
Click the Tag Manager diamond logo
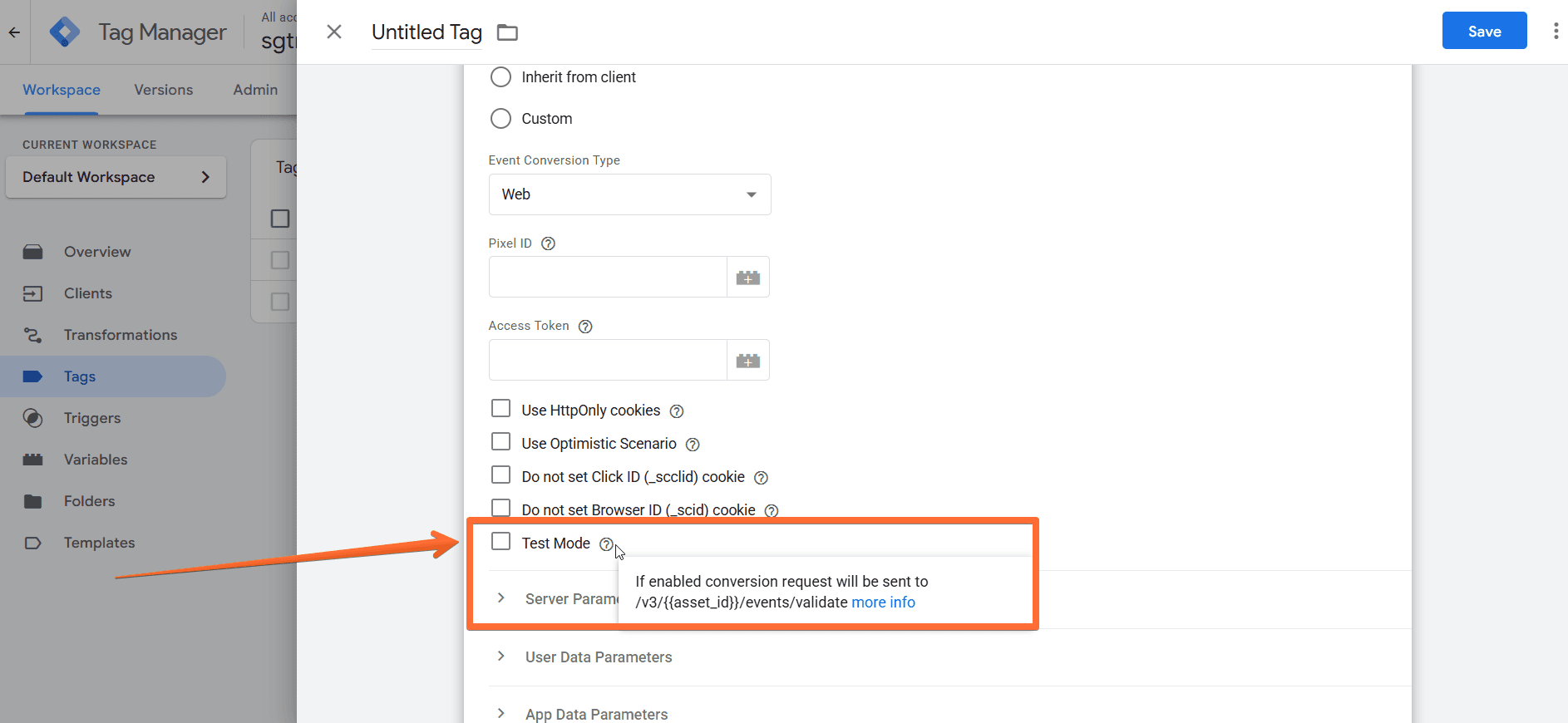tap(65, 32)
